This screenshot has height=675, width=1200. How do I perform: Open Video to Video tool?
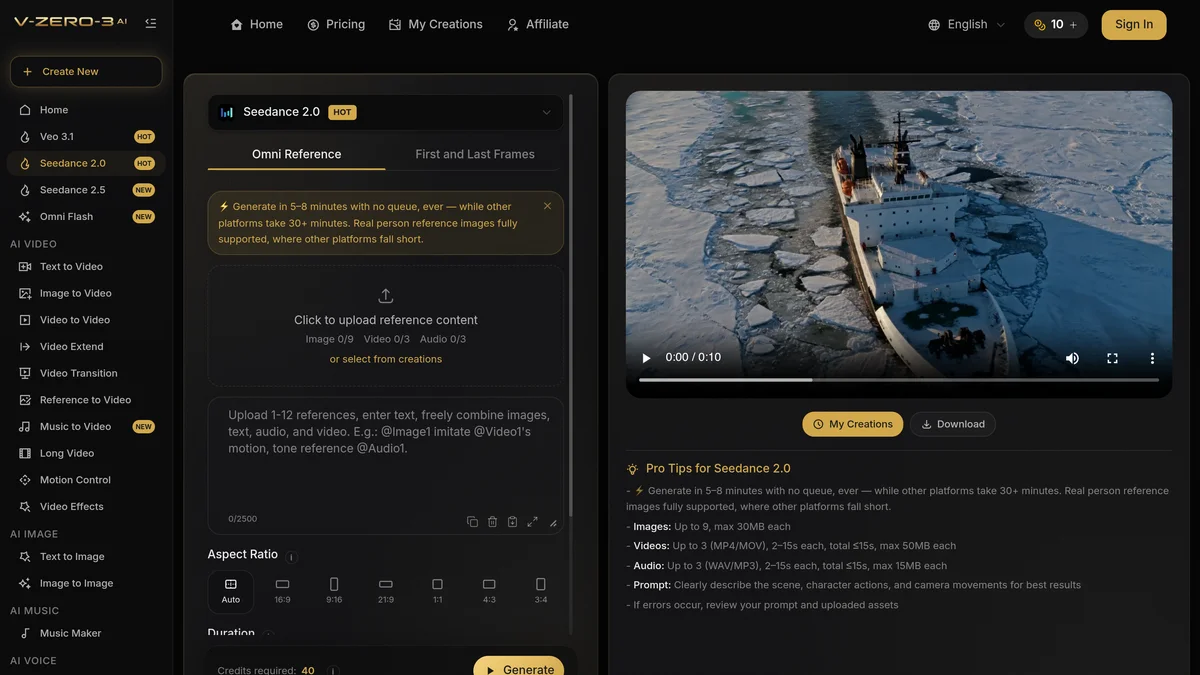coord(86,320)
